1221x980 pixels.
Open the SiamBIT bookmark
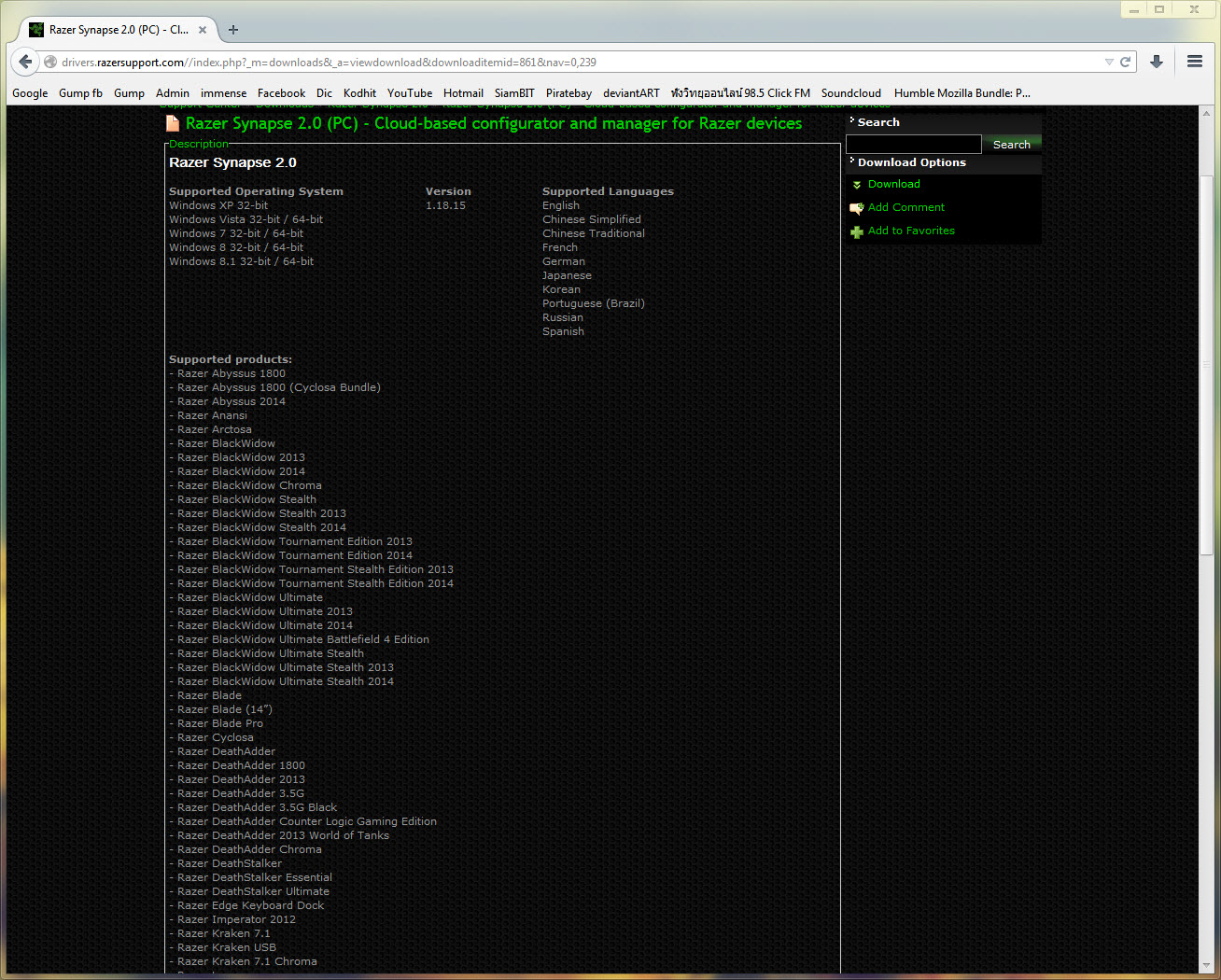coord(514,93)
